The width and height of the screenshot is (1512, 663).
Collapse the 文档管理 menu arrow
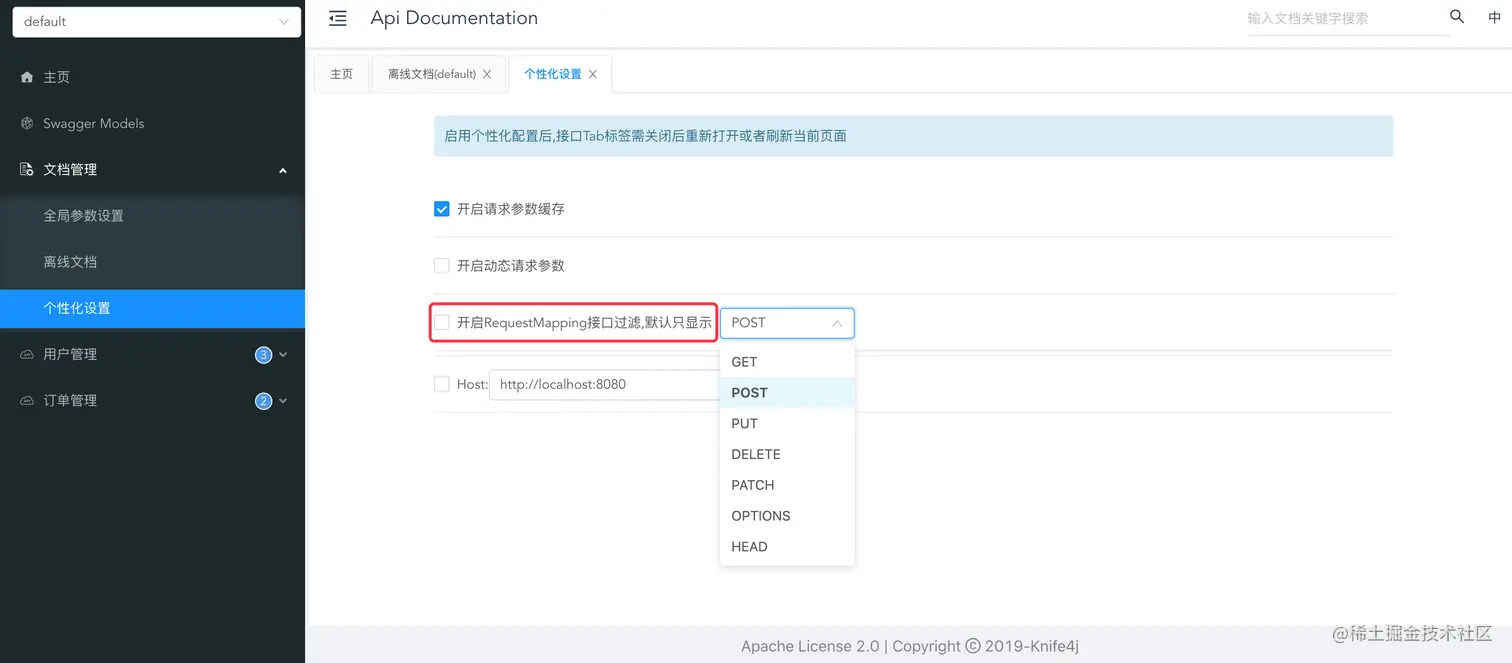pyautogui.click(x=283, y=171)
